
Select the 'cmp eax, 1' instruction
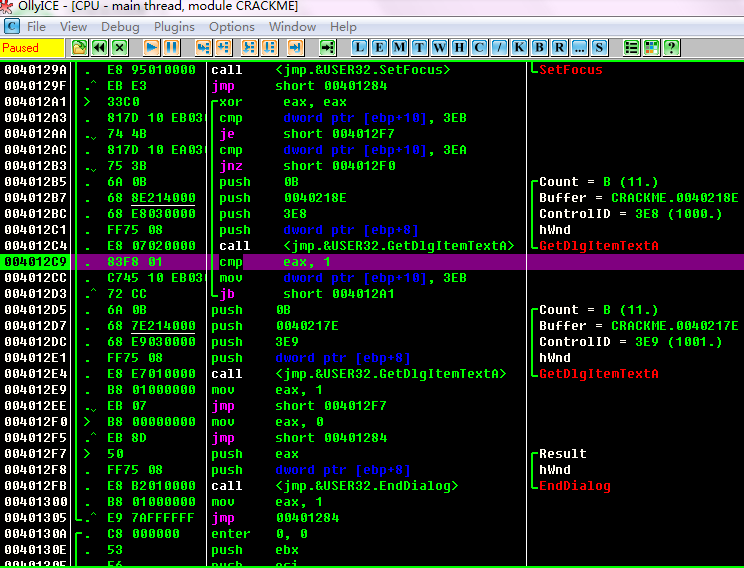tap(275, 261)
